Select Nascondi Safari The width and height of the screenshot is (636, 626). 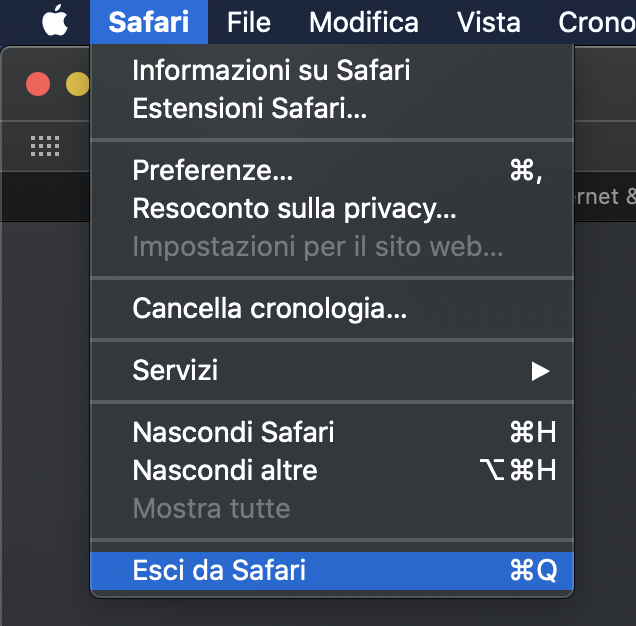332,432
